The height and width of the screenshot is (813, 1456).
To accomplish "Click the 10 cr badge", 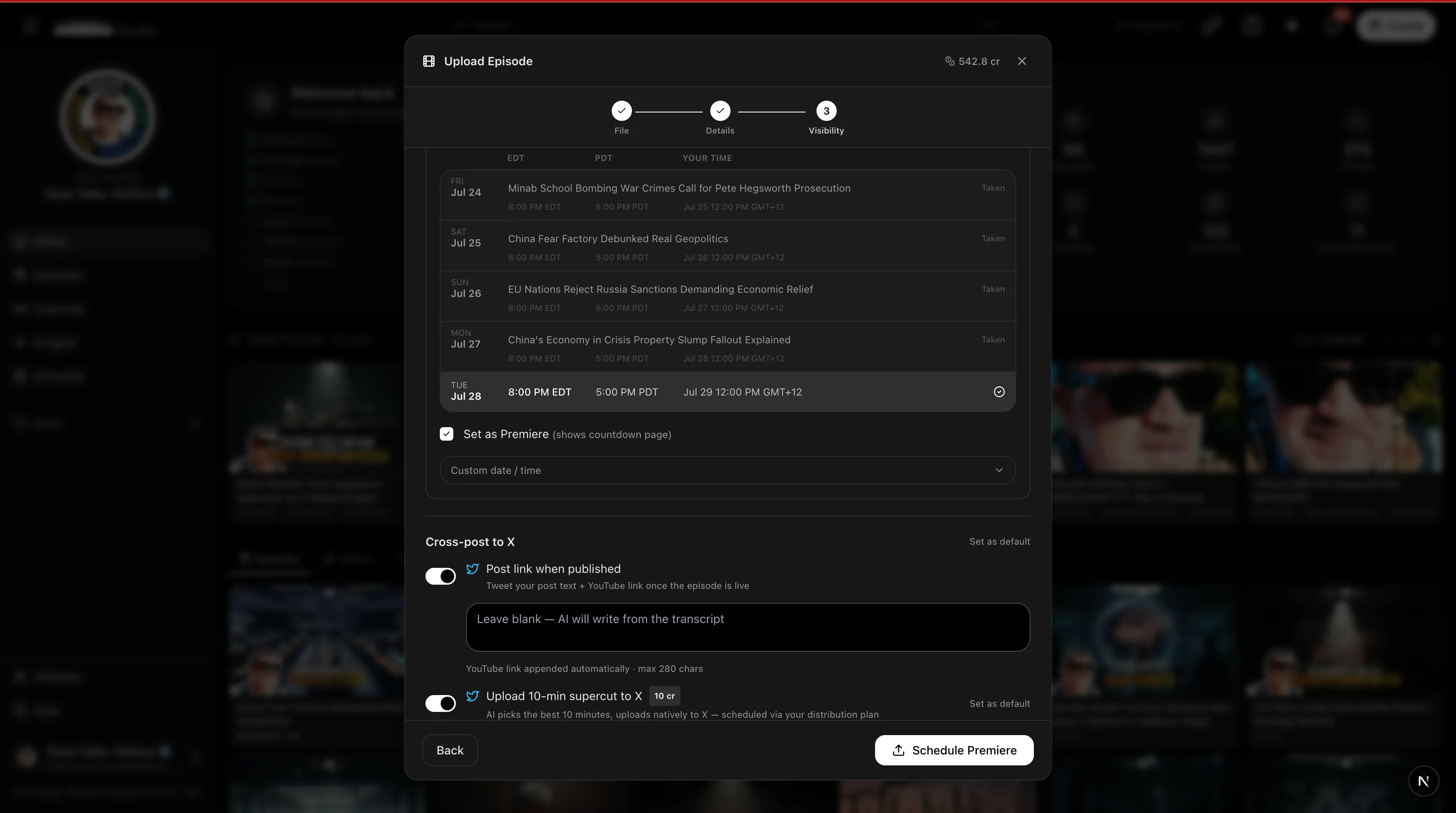I will click(664, 696).
